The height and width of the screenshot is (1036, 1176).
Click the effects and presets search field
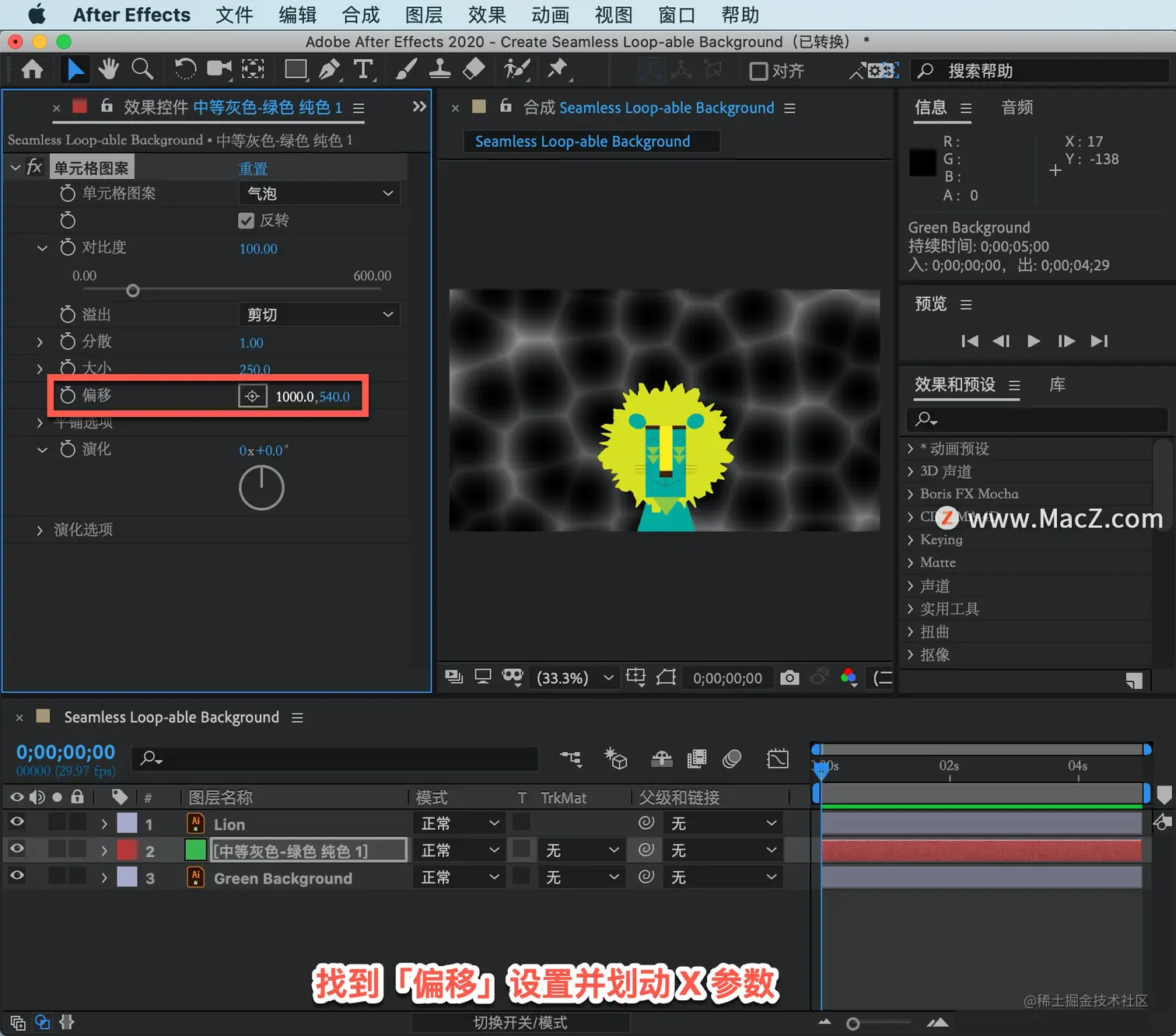tap(1037, 419)
